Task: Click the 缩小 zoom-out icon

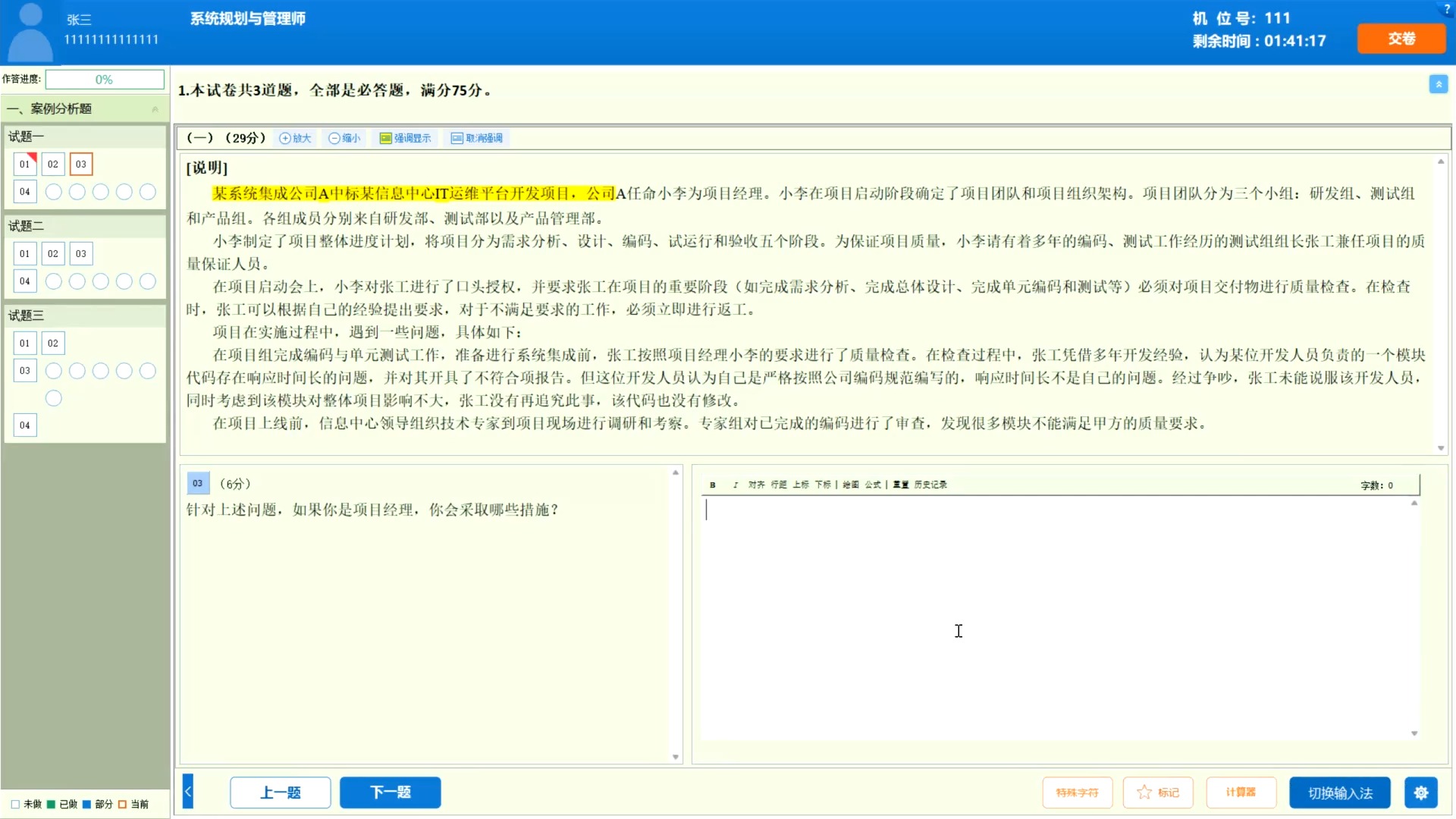Action: point(344,138)
